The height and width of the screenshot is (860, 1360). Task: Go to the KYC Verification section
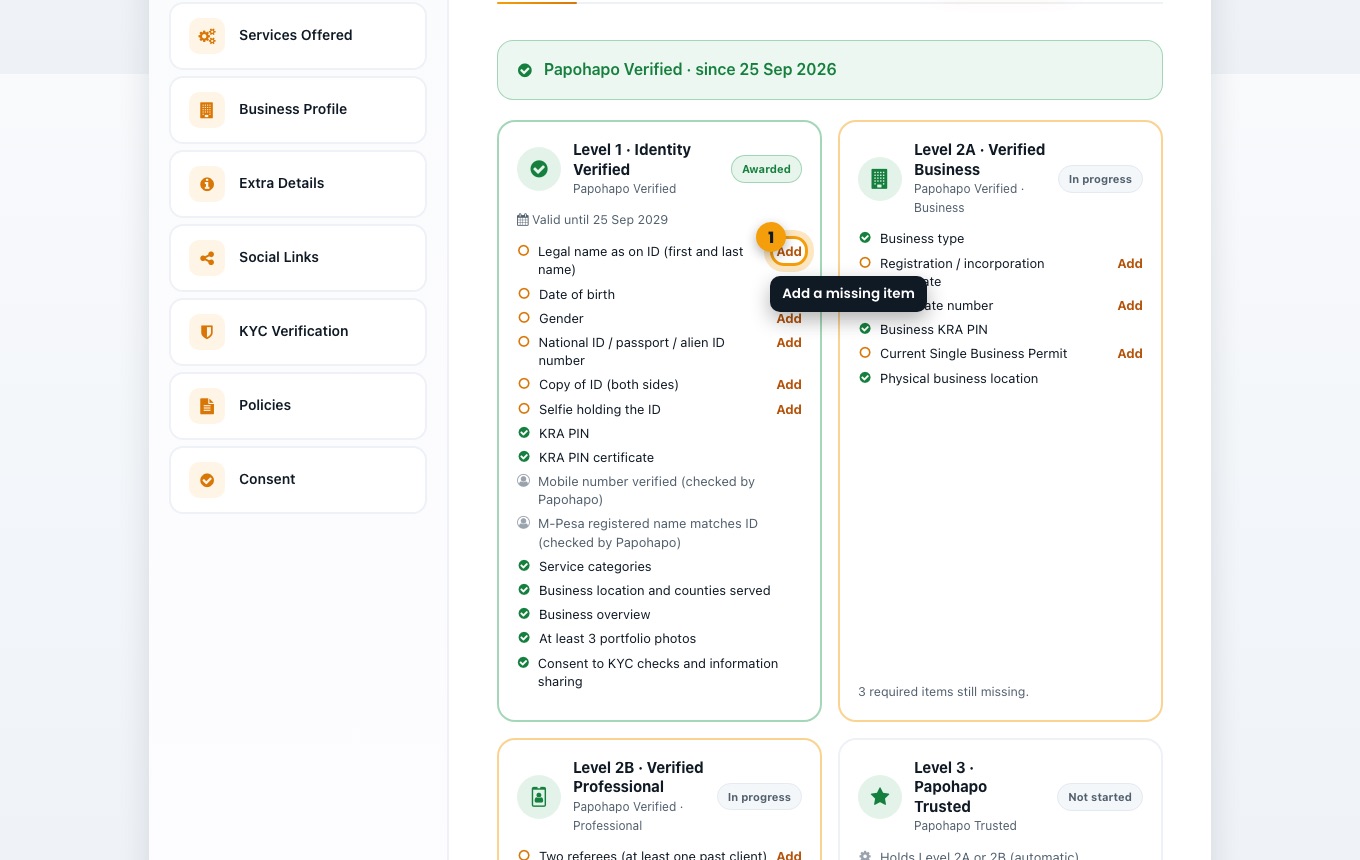point(298,332)
